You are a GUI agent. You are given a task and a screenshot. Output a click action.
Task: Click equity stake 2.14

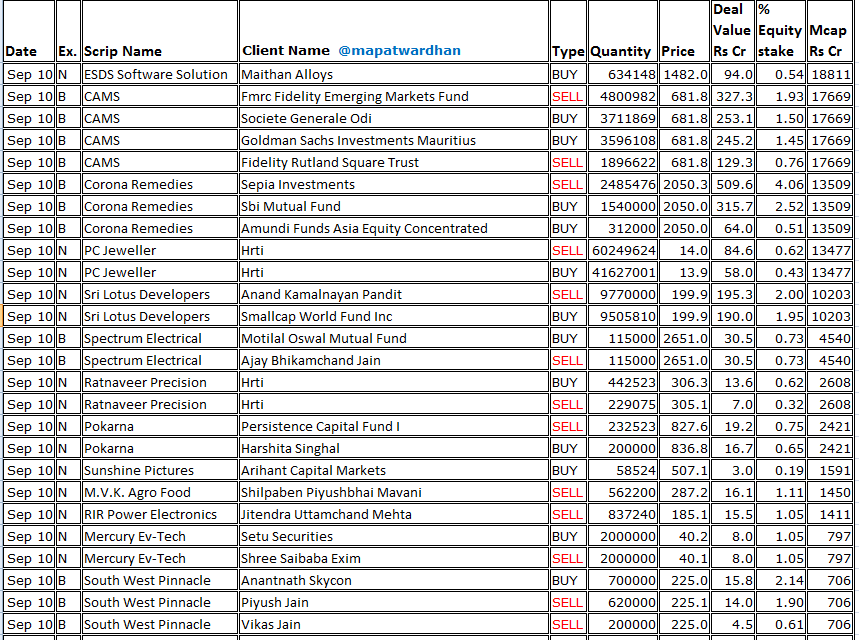click(x=781, y=580)
